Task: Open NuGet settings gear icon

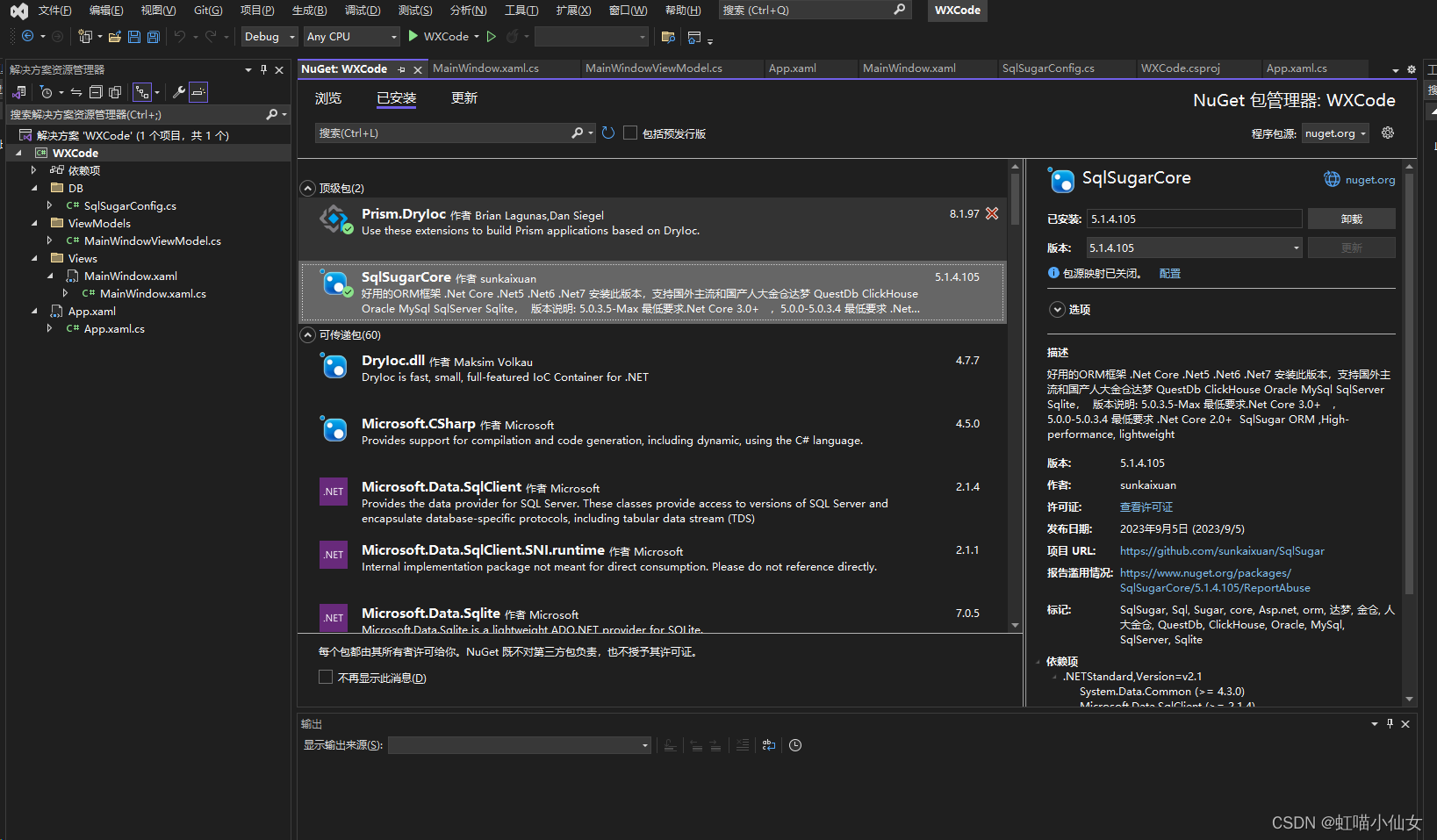Action: 1388,133
